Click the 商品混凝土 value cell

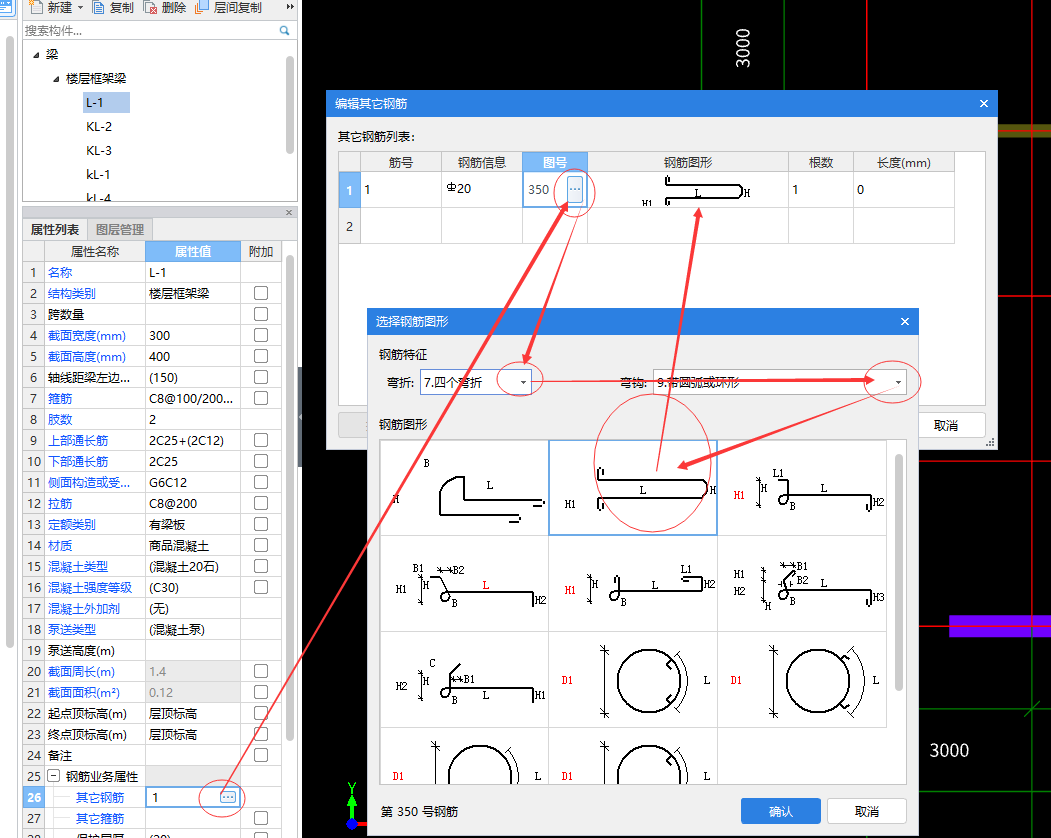tap(192, 545)
